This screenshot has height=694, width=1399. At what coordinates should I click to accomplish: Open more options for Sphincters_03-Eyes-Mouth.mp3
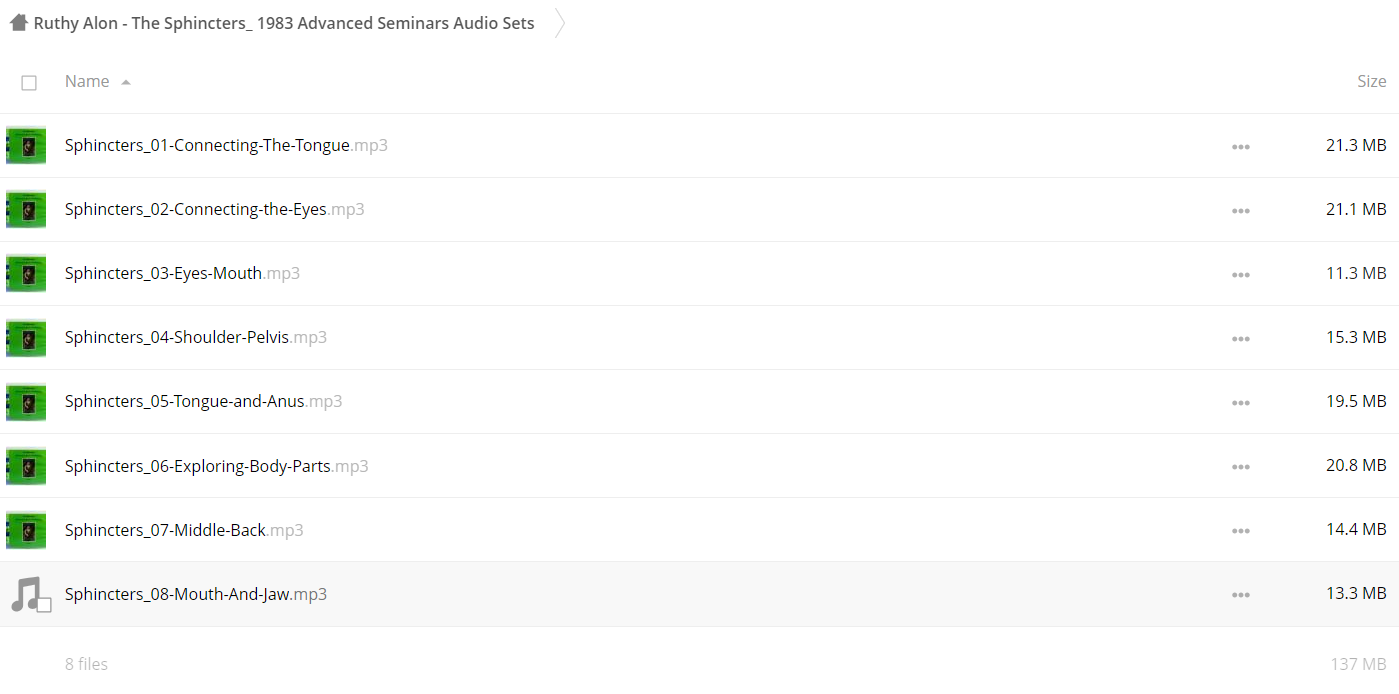(x=1241, y=275)
